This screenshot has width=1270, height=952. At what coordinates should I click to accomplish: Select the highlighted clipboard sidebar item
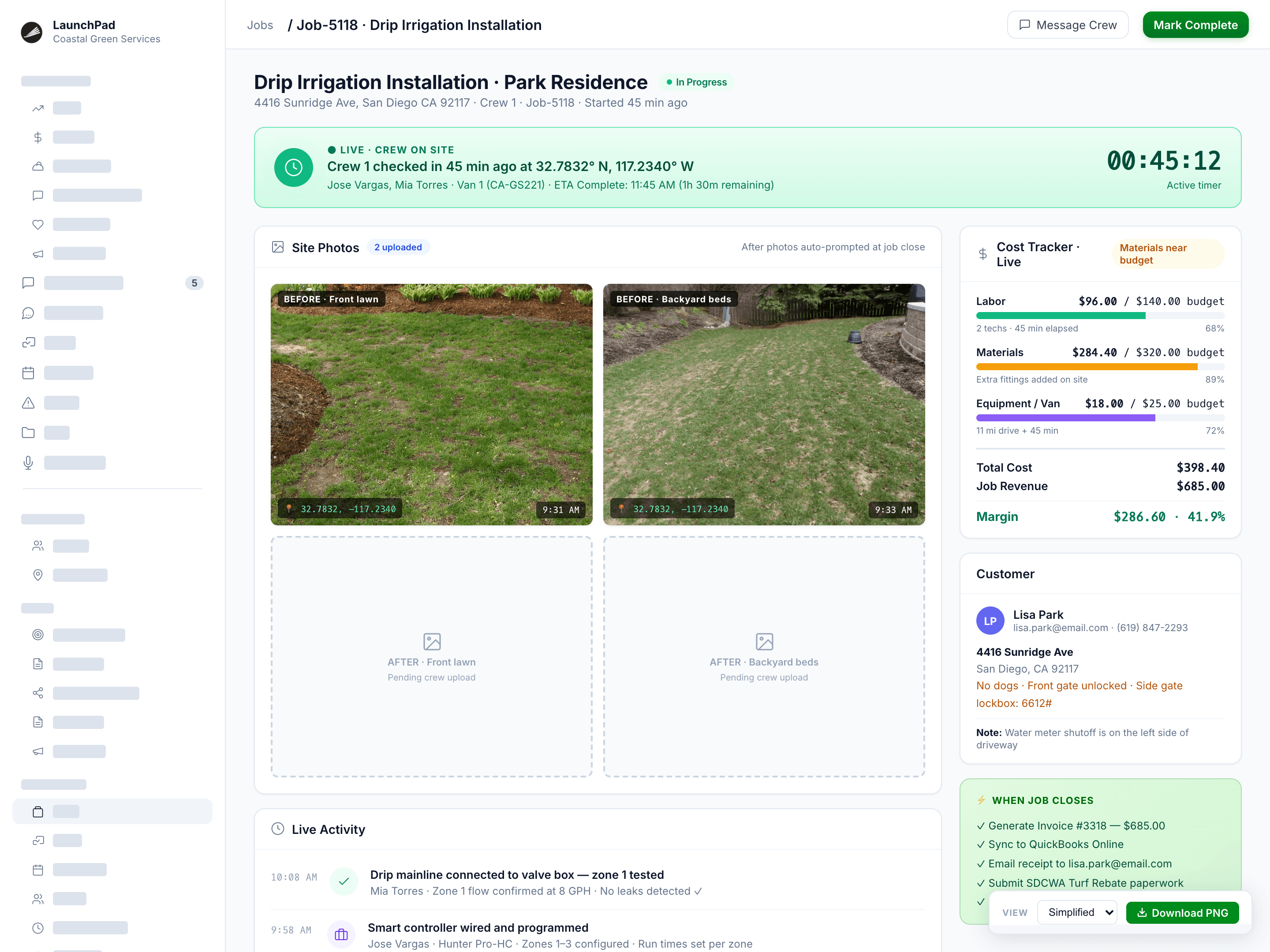[x=112, y=811]
